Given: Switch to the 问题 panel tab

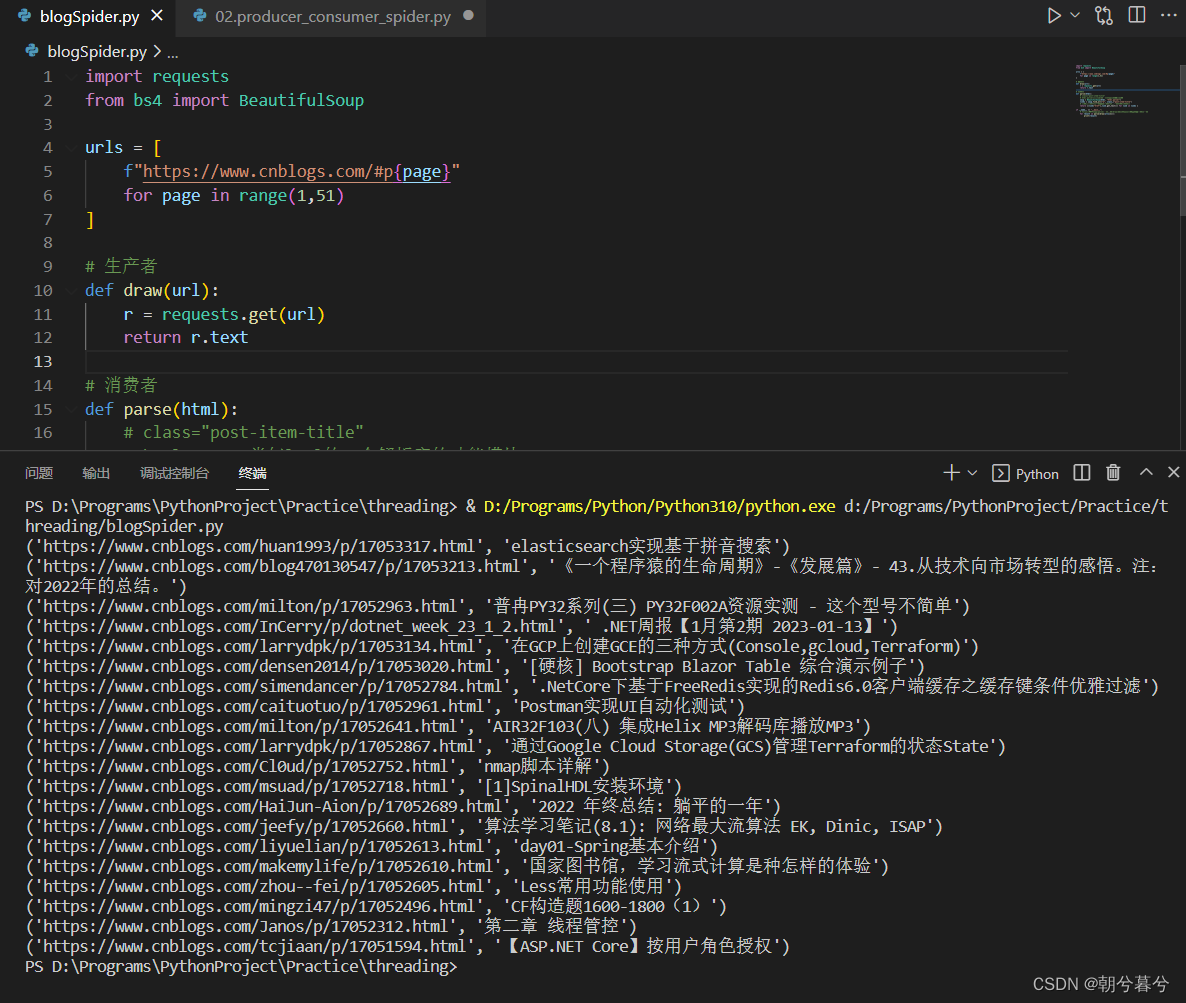Looking at the screenshot, I should coord(39,473).
